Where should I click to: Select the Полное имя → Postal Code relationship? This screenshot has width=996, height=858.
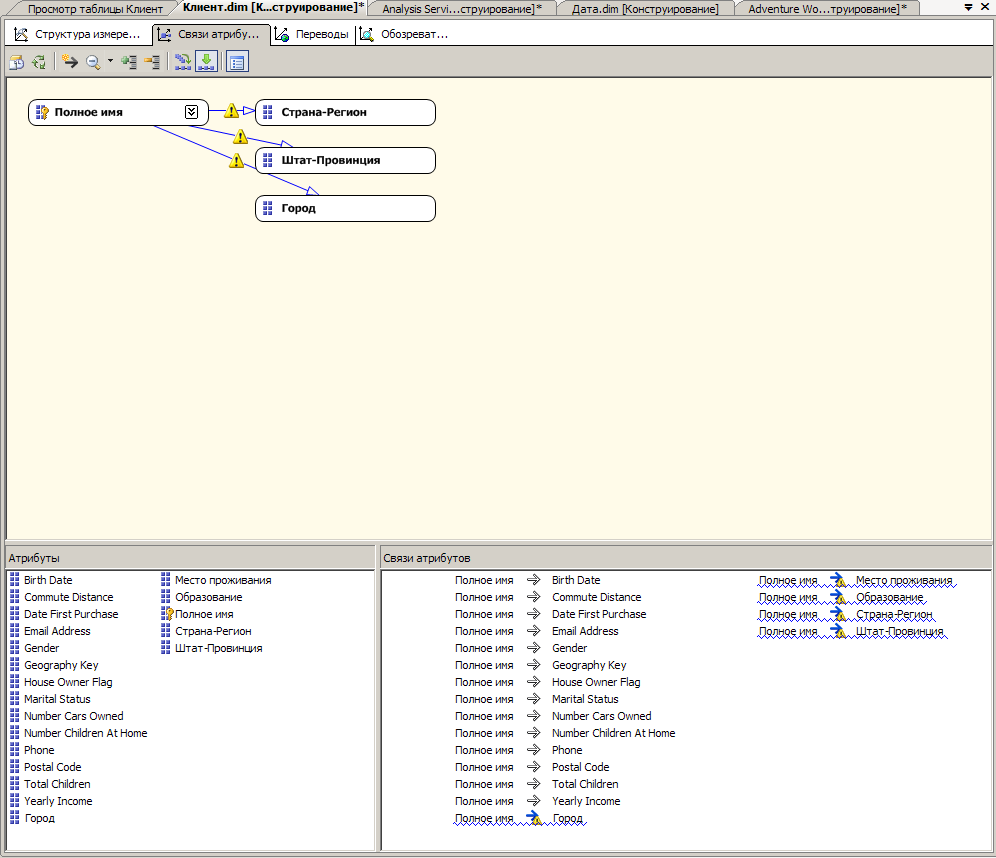click(x=532, y=767)
